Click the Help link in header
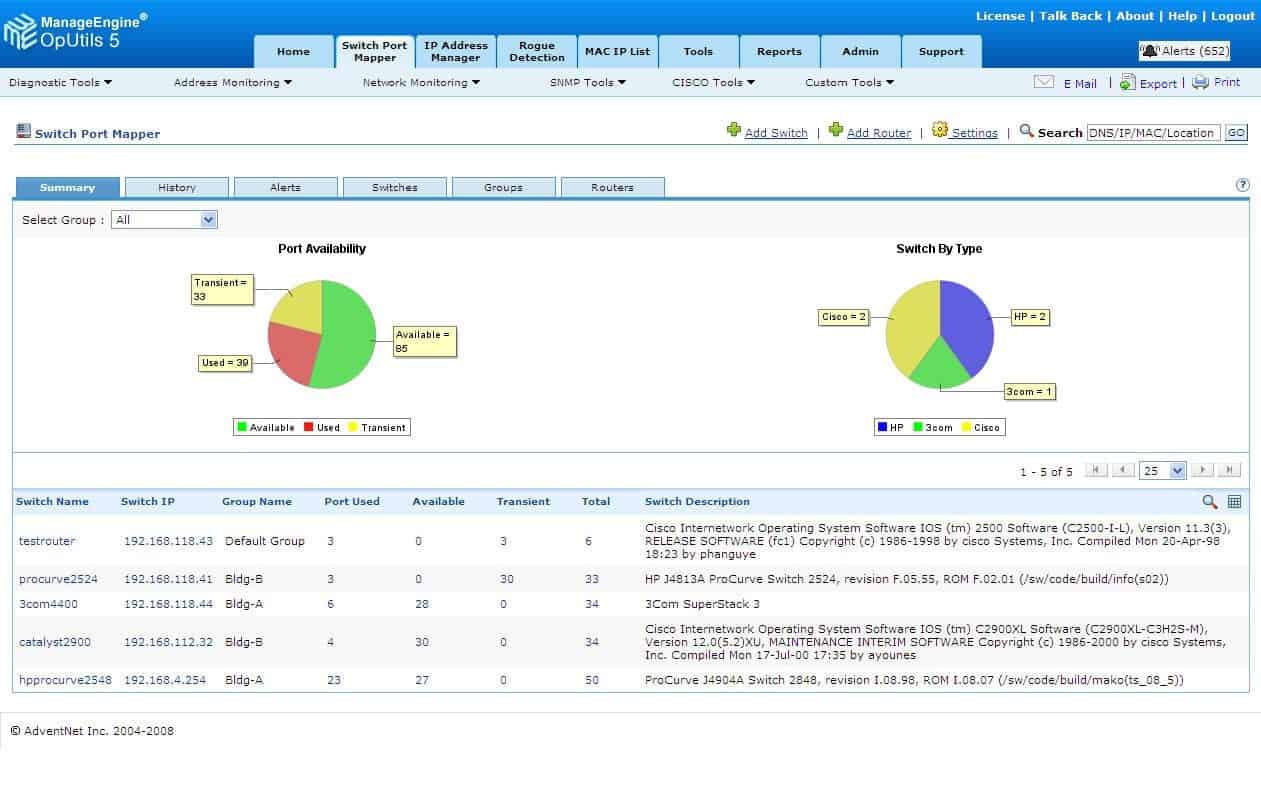Screen dimensions: 1261x786 click(1182, 16)
